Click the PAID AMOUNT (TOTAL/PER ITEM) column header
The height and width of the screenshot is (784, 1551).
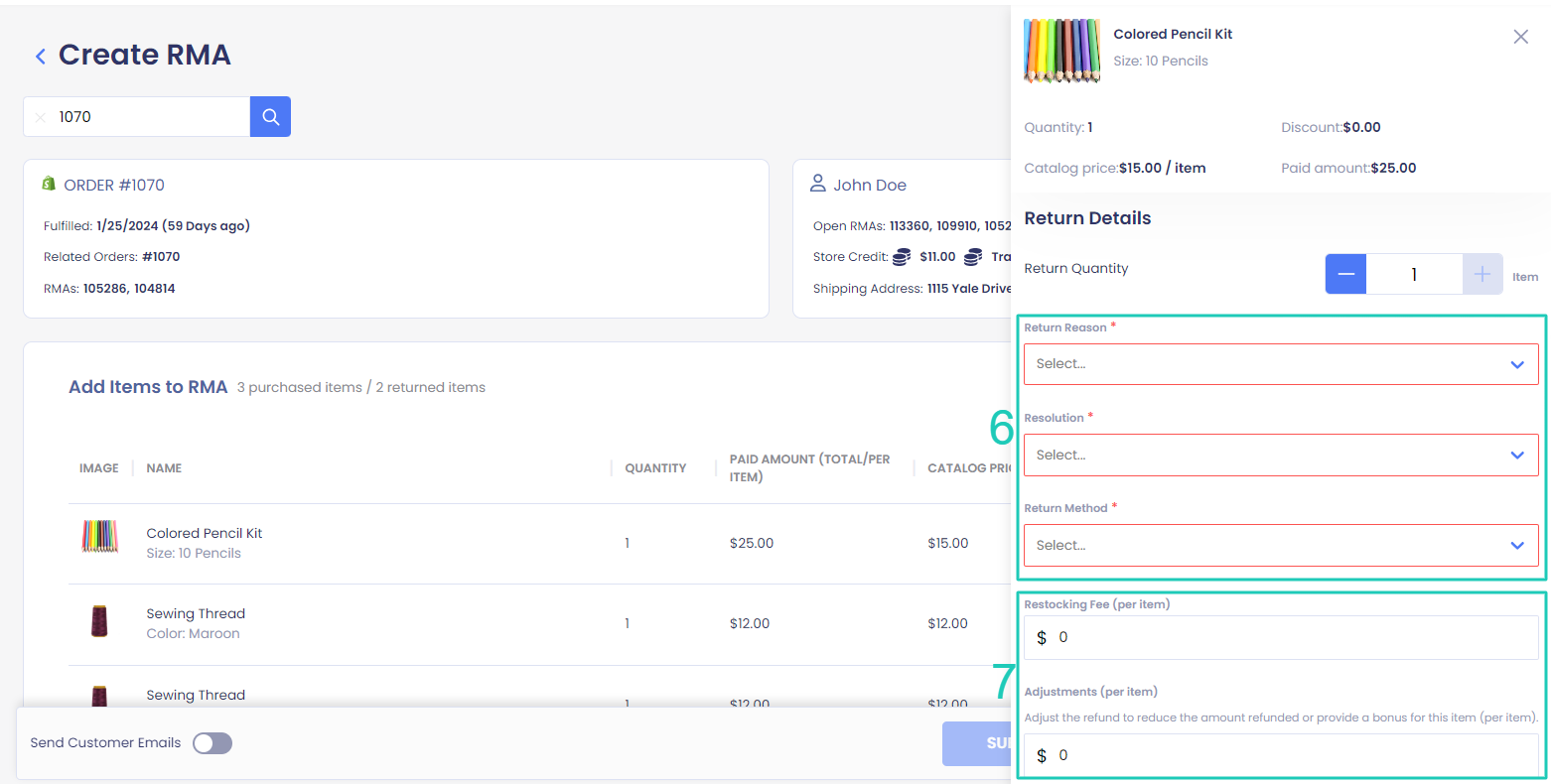click(x=810, y=468)
